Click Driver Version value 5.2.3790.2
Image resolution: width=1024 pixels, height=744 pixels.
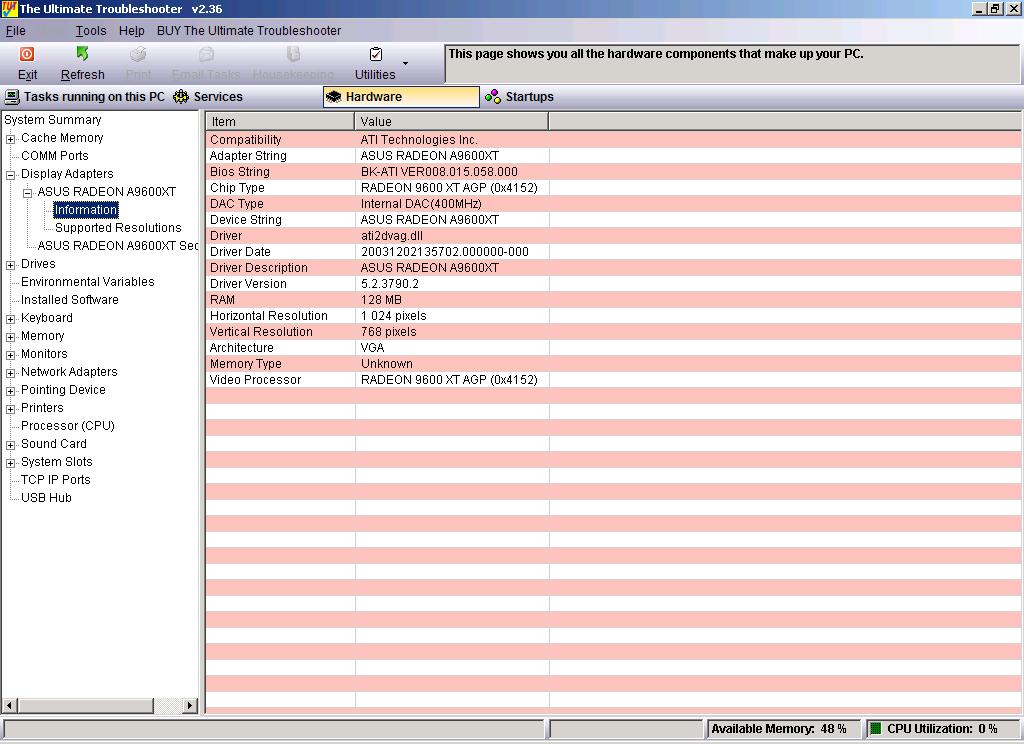(x=390, y=283)
